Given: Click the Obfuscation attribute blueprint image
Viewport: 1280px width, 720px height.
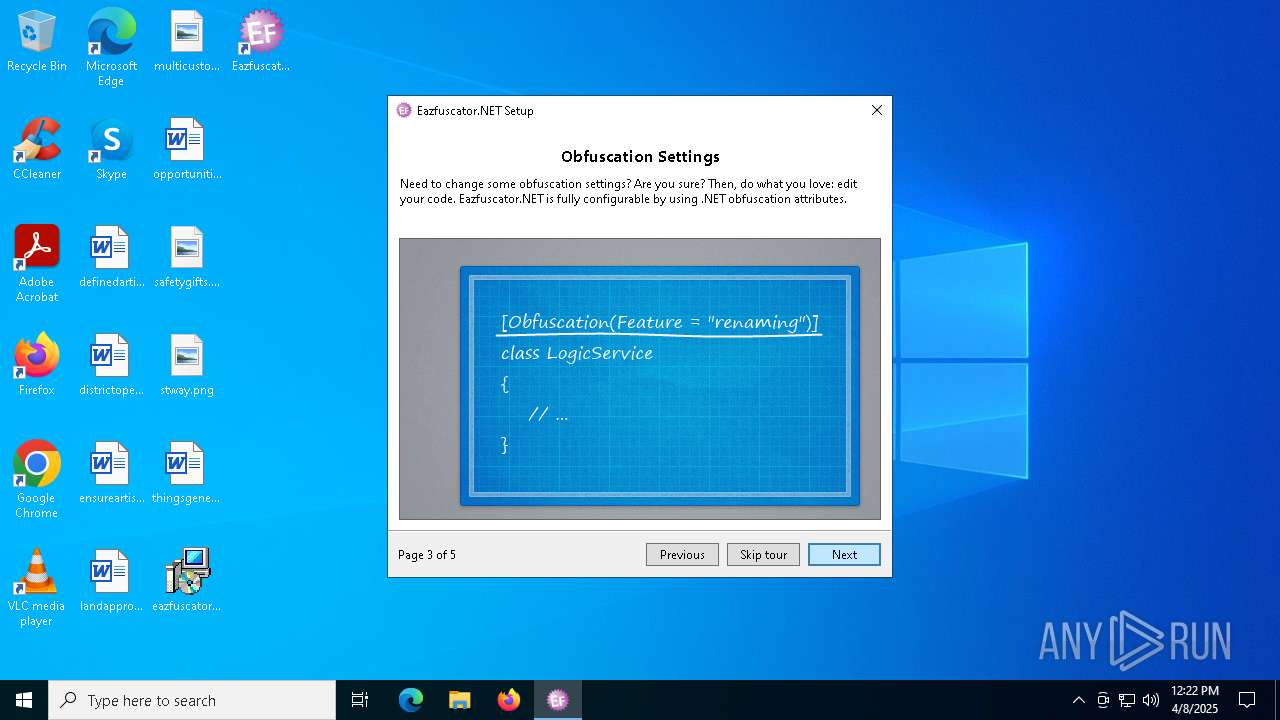Looking at the screenshot, I should click(x=640, y=379).
